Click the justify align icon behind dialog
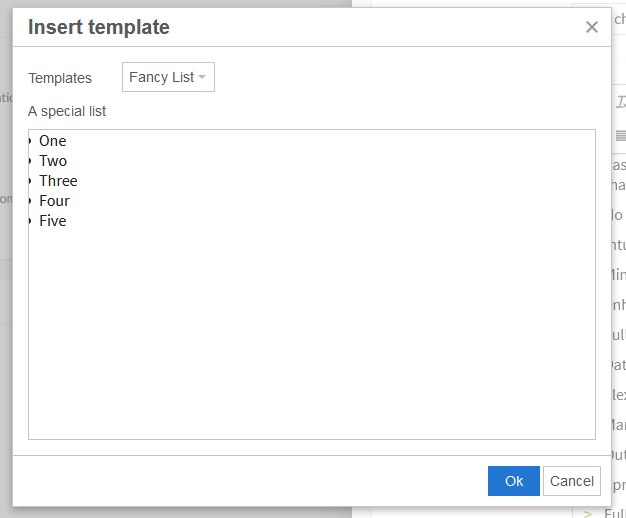This screenshot has height=518, width=626. [x=620, y=136]
